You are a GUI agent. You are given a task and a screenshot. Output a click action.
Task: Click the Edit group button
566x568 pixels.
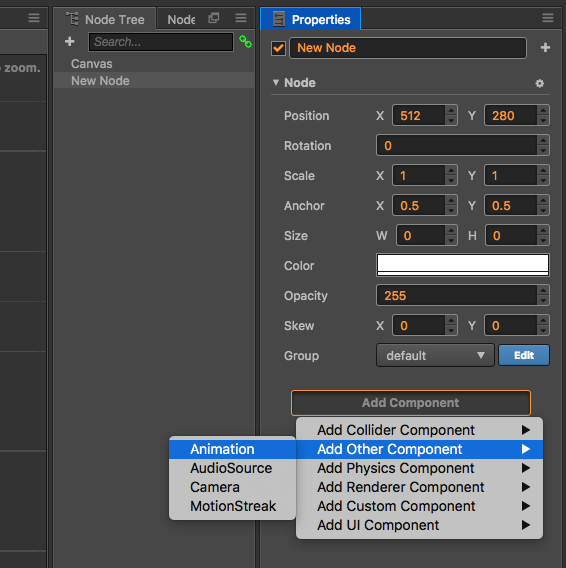[524, 355]
